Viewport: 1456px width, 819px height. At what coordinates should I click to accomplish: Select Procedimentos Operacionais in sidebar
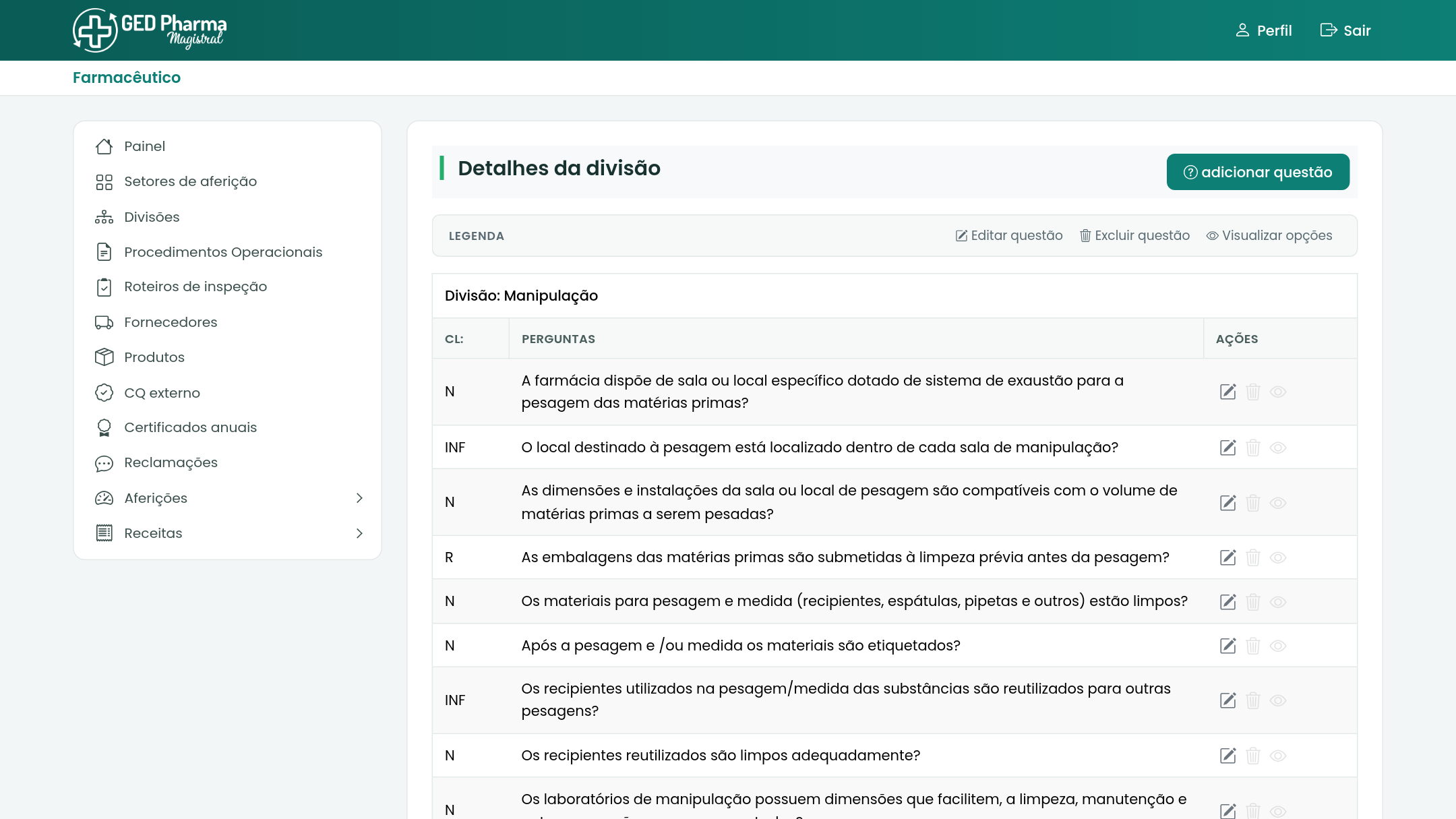223,252
